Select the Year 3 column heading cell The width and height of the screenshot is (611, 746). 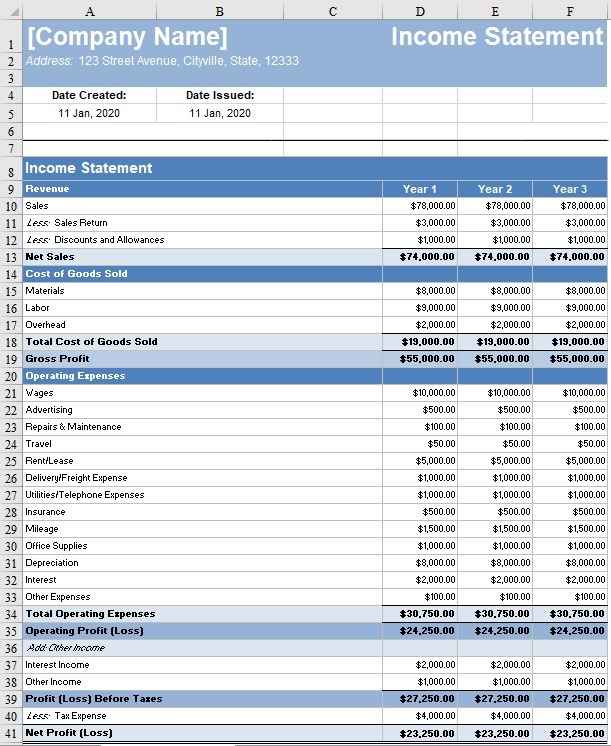pyautogui.click(x=569, y=189)
